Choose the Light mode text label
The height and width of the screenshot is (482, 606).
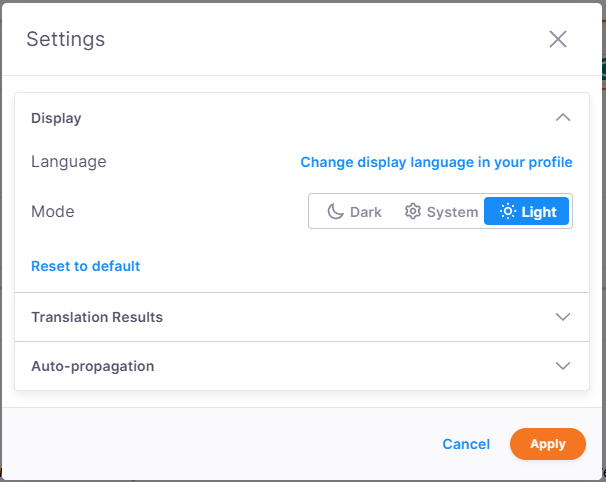539,212
